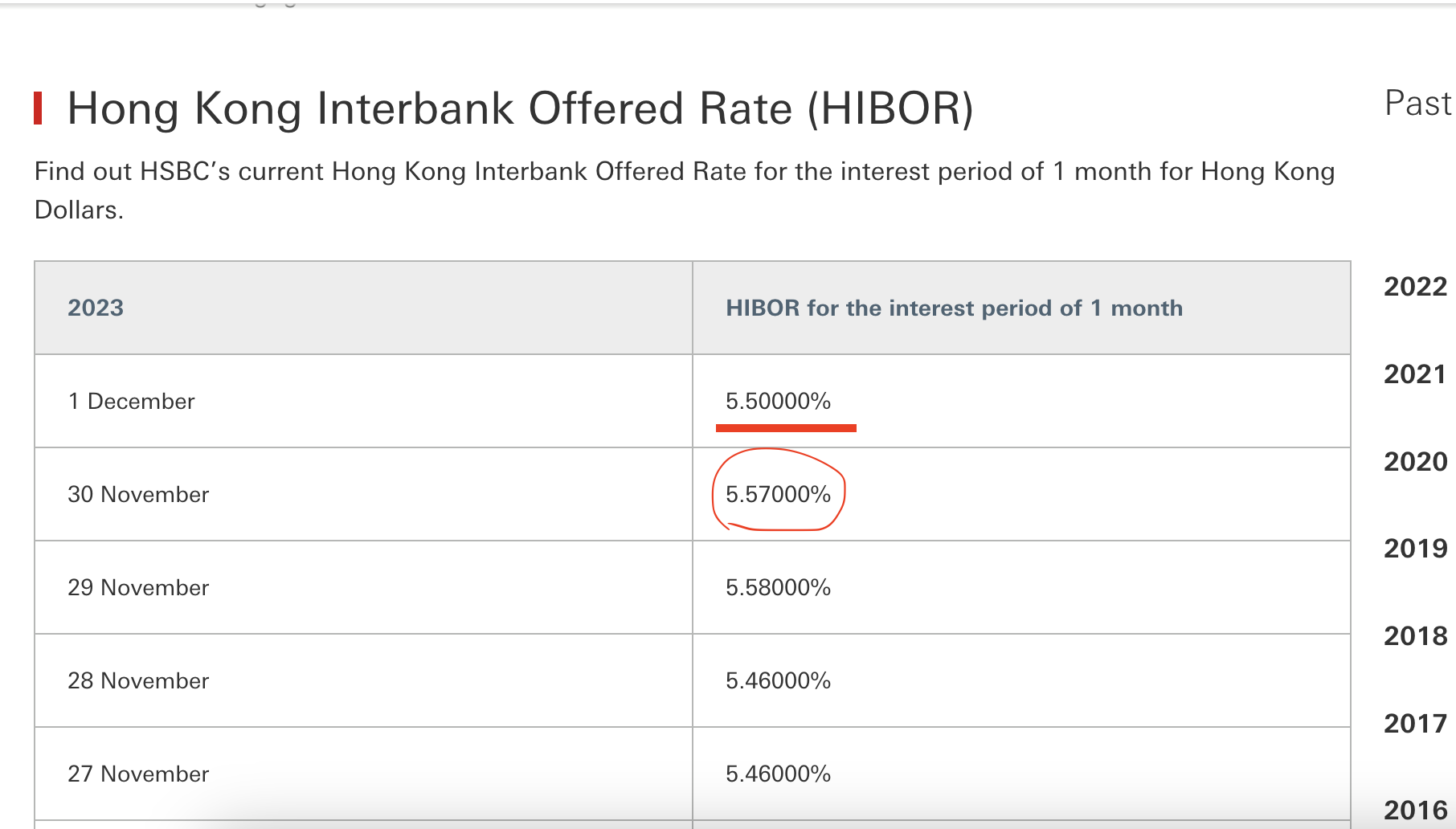Click the red title accent bar
Viewport: 1456px width, 829px height.
[x=41, y=106]
